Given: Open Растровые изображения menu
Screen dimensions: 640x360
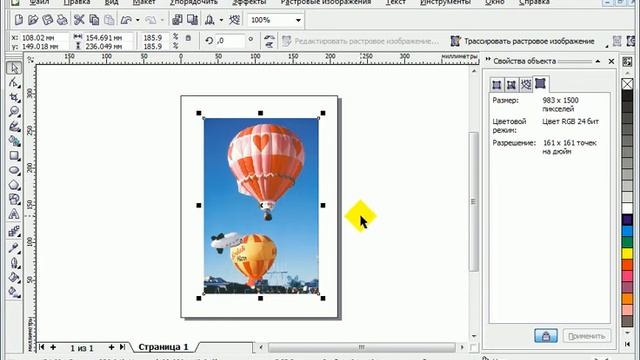Looking at the screenshot, I should click(326, 2).
